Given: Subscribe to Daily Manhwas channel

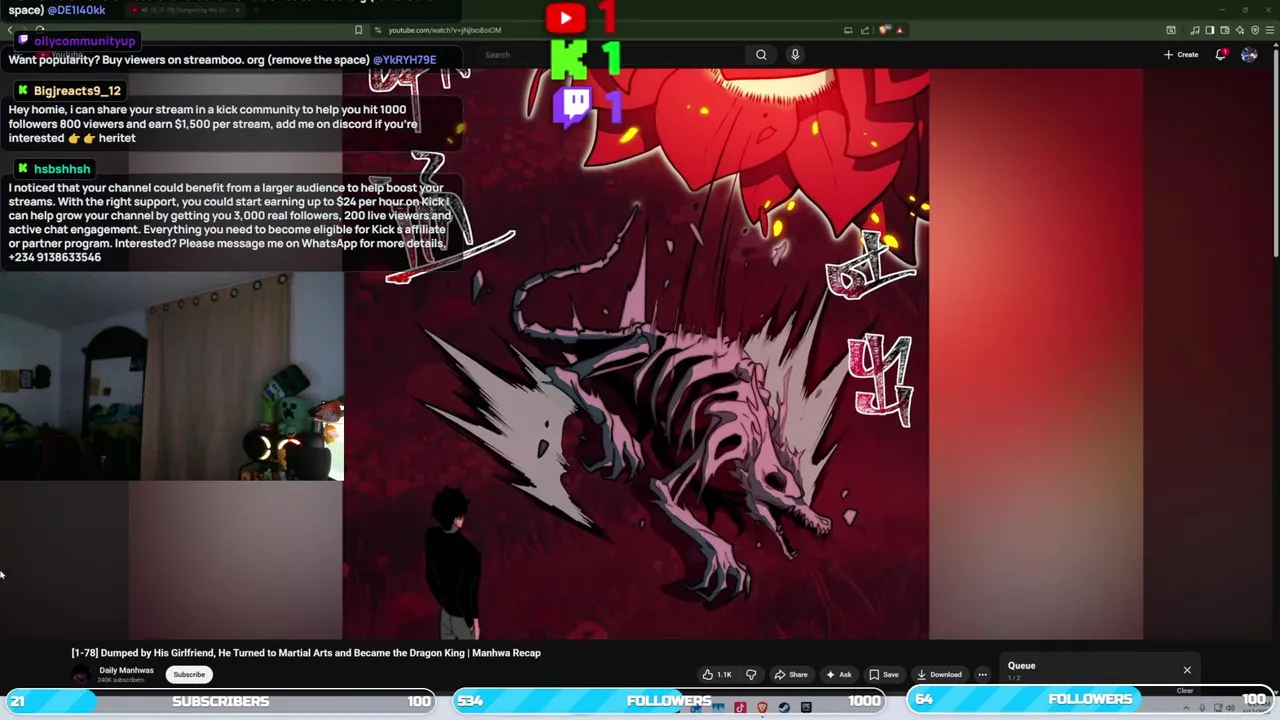Looking at the screenshot, I should (x=189, y=675).
